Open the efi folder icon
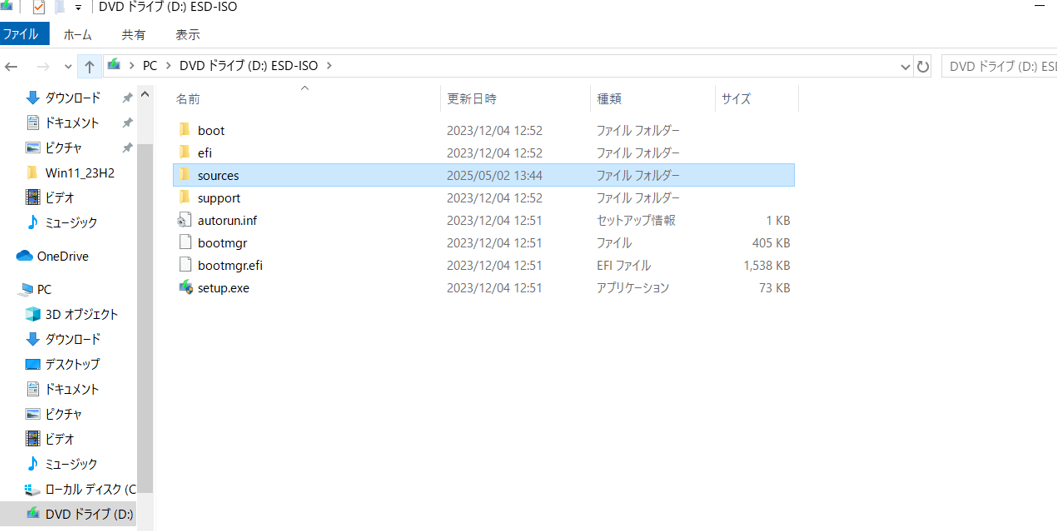 click(185, 152)
